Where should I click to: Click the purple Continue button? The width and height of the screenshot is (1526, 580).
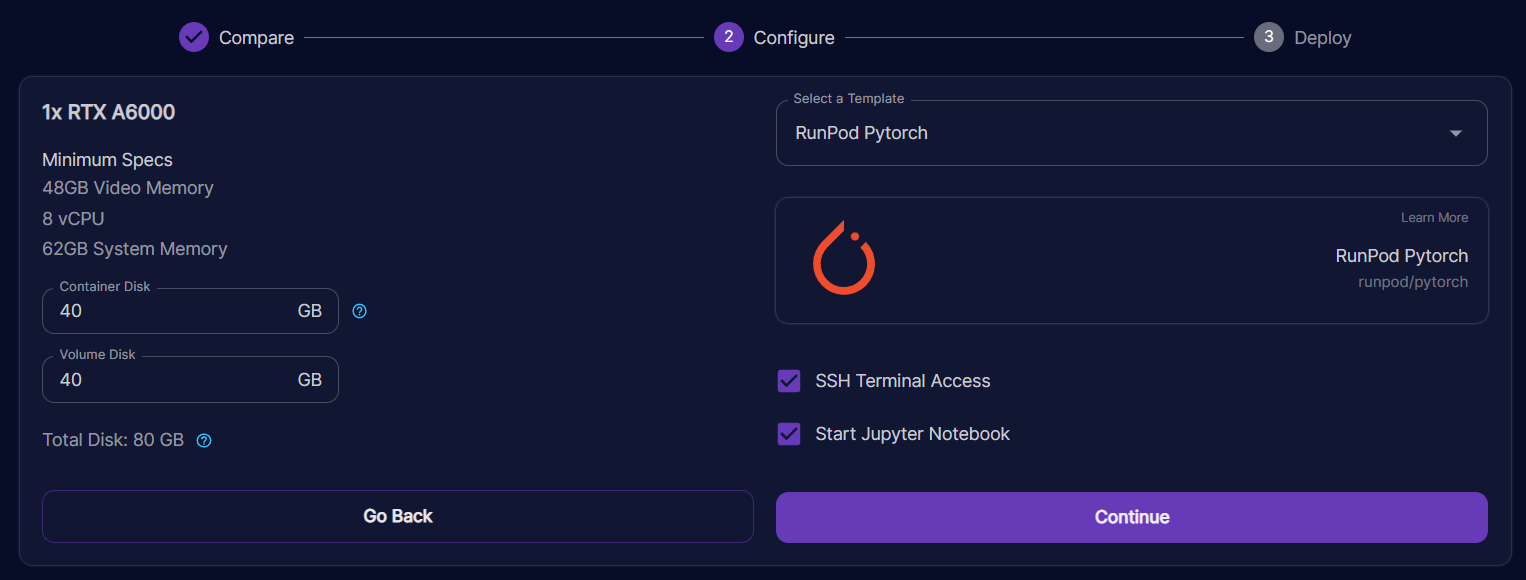click(1131, 517)
